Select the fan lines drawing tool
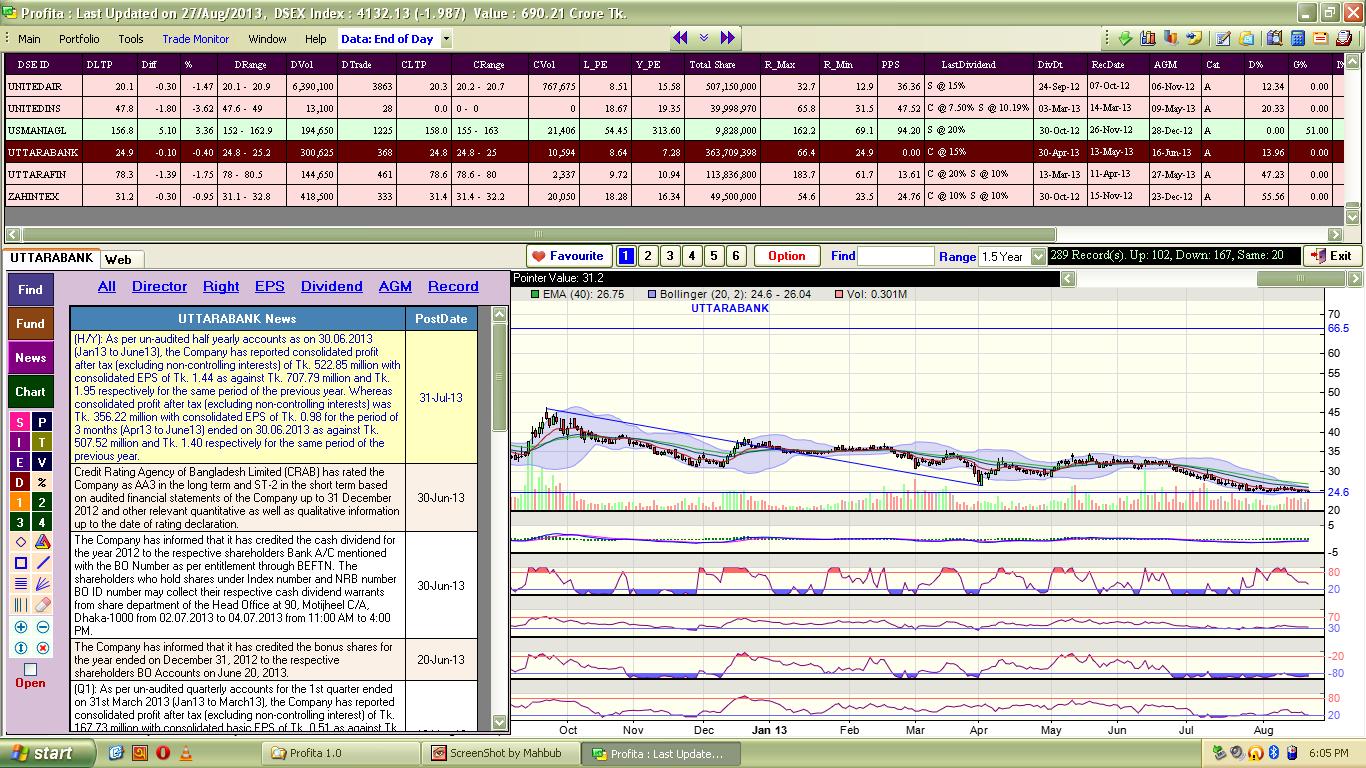The height and width of the screenshot is (768, 1366). [42, 584]
